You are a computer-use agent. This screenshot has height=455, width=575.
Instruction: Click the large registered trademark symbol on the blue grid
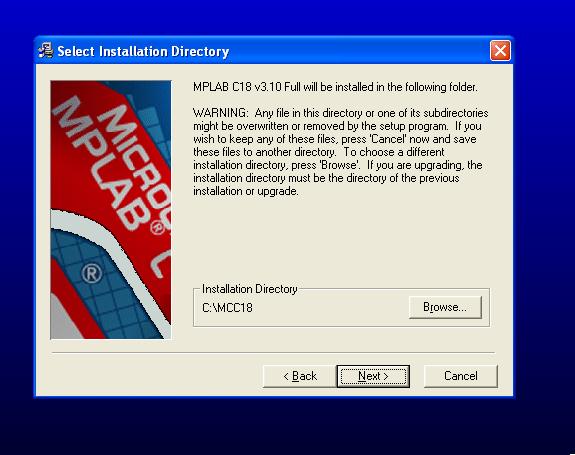click(91, 274)
